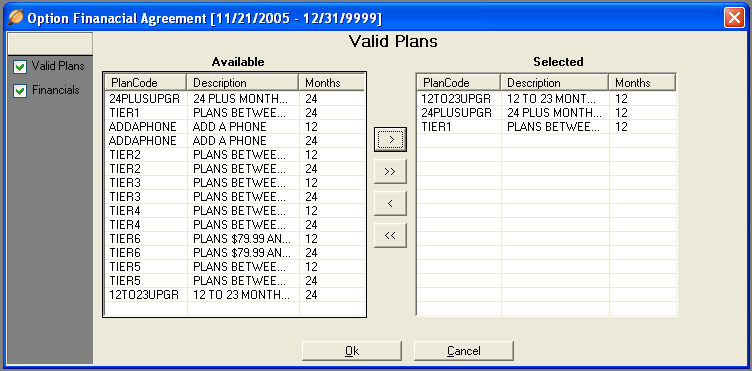Viewport: 752px width, 371px height.
Task: Toggle the Financials checkbox
Action: click(20, 91)
